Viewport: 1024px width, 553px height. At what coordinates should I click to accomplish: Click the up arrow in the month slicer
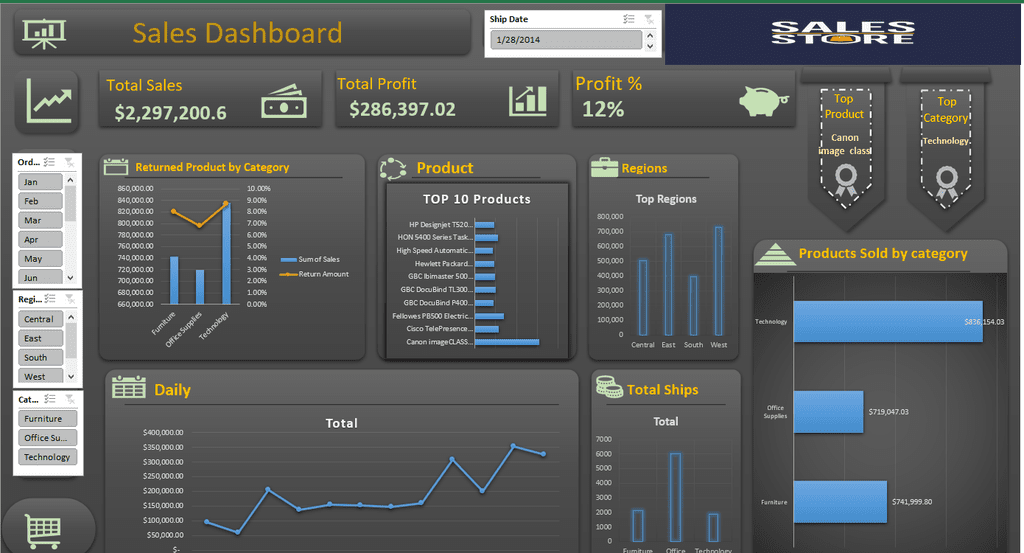tap(71, 180)
